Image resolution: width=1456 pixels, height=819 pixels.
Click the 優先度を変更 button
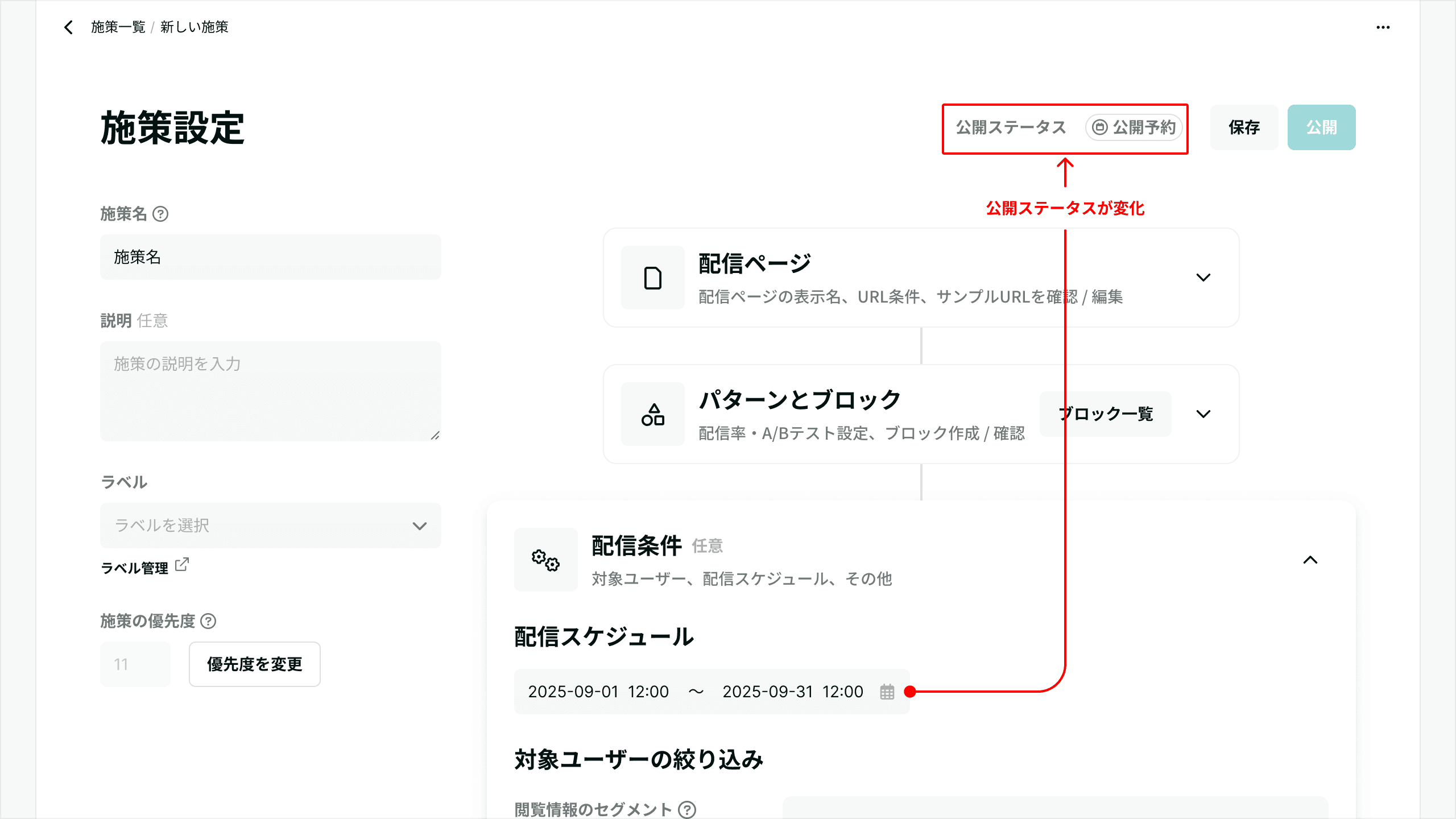coord(255,664)
